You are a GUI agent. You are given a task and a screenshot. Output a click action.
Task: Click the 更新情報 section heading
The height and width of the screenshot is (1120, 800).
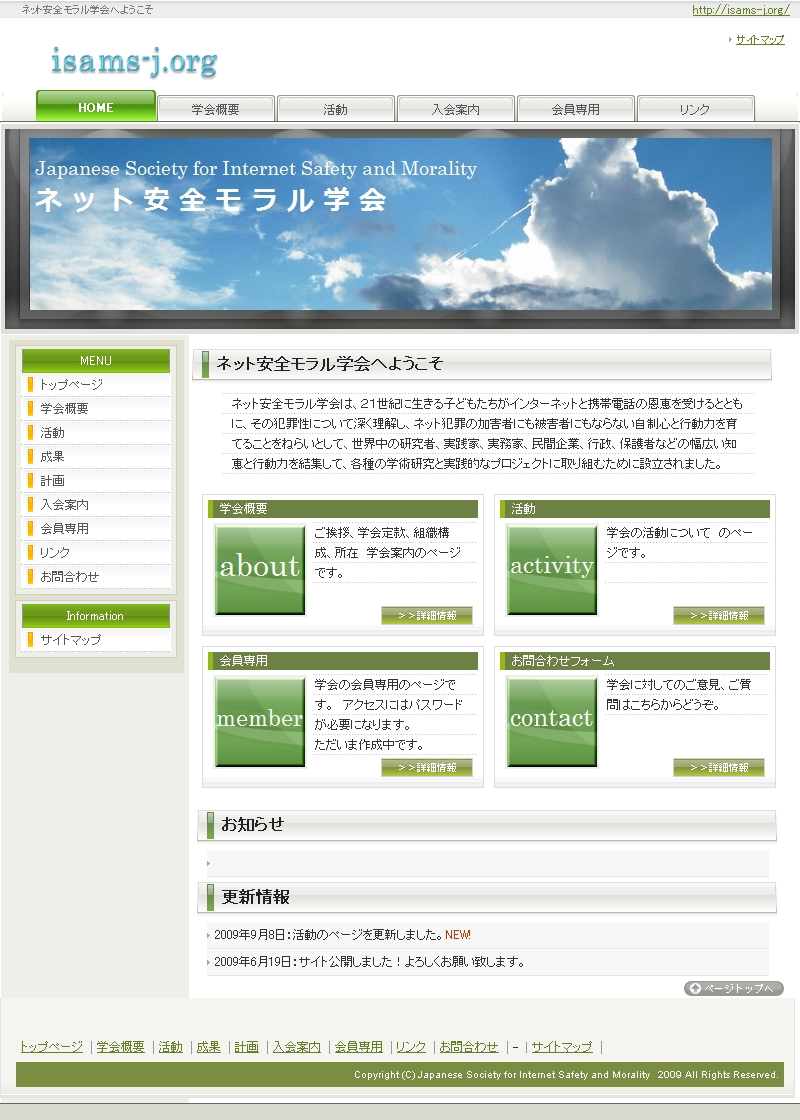(486, 897)
